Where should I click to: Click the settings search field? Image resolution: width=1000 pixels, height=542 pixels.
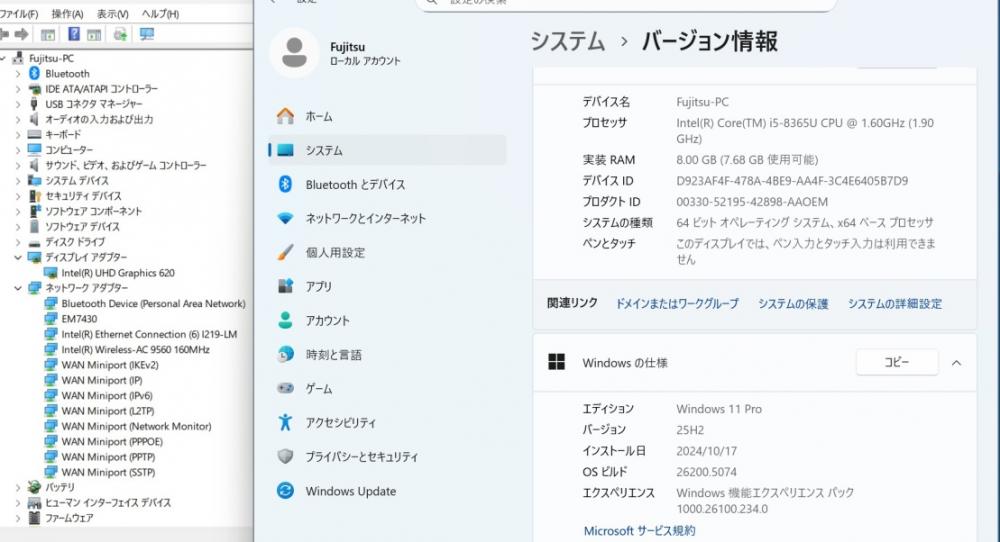[625, 3]
